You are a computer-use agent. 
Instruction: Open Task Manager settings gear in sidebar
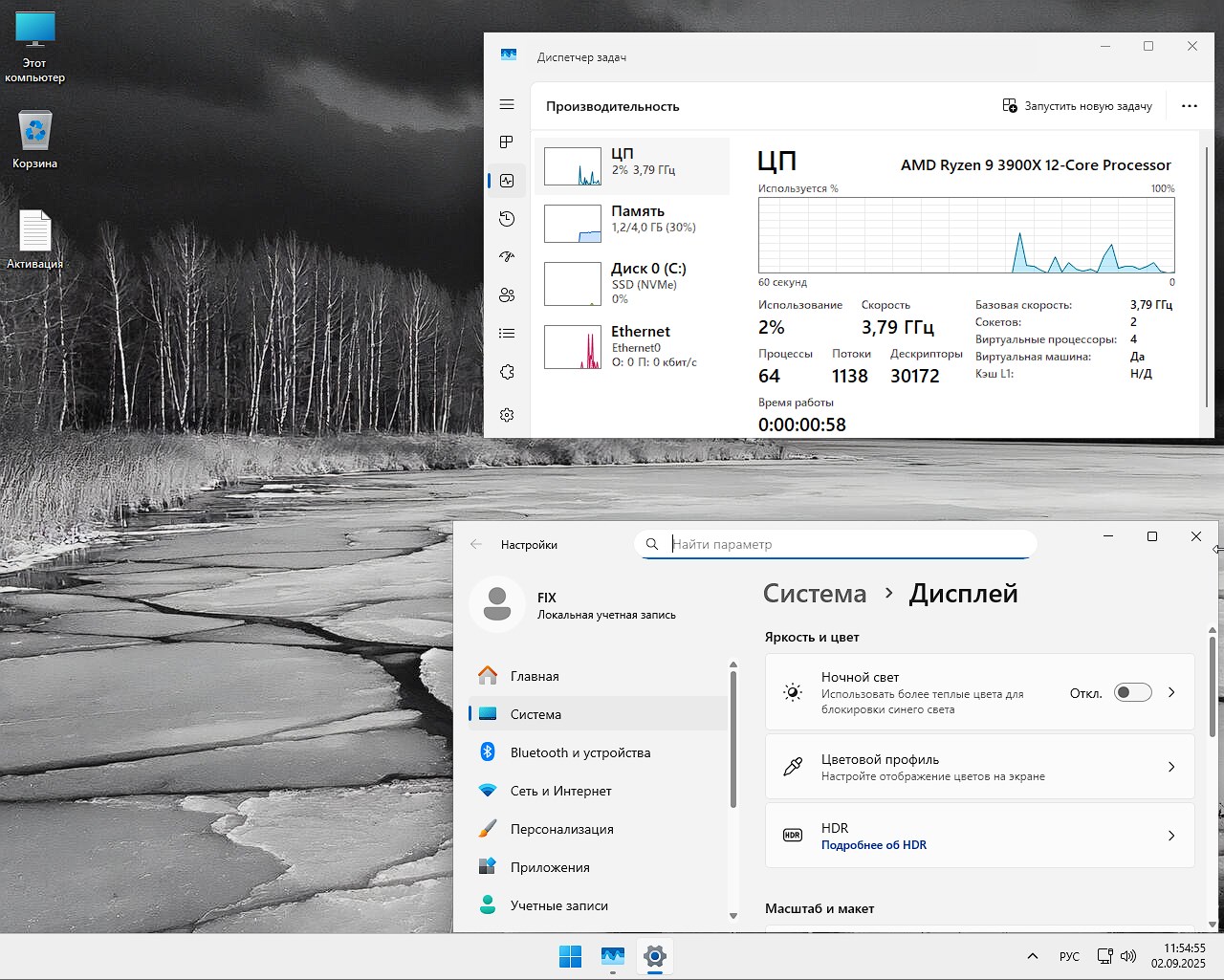click(507, 415)
